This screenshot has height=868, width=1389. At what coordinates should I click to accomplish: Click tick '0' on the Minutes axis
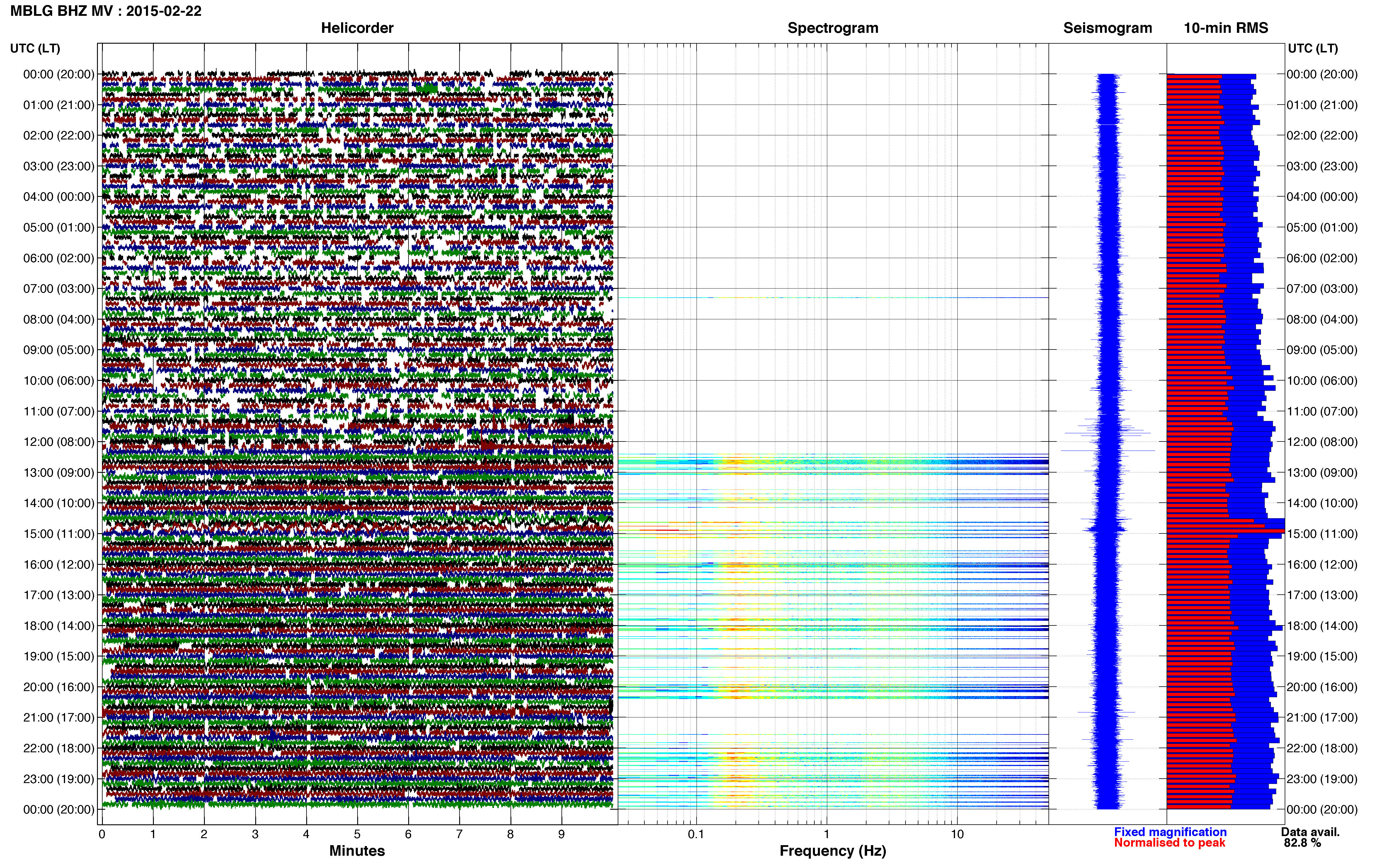[102, 834]
